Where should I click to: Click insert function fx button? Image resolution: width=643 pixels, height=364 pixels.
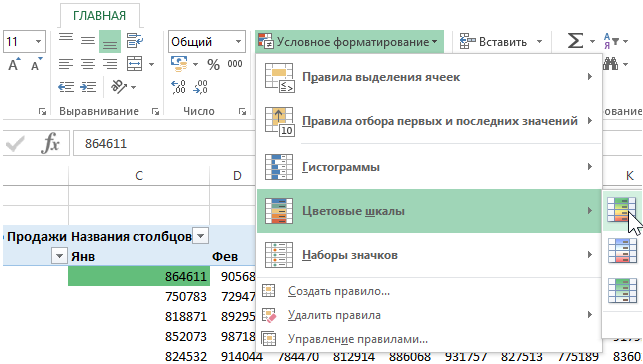(50, 143)
